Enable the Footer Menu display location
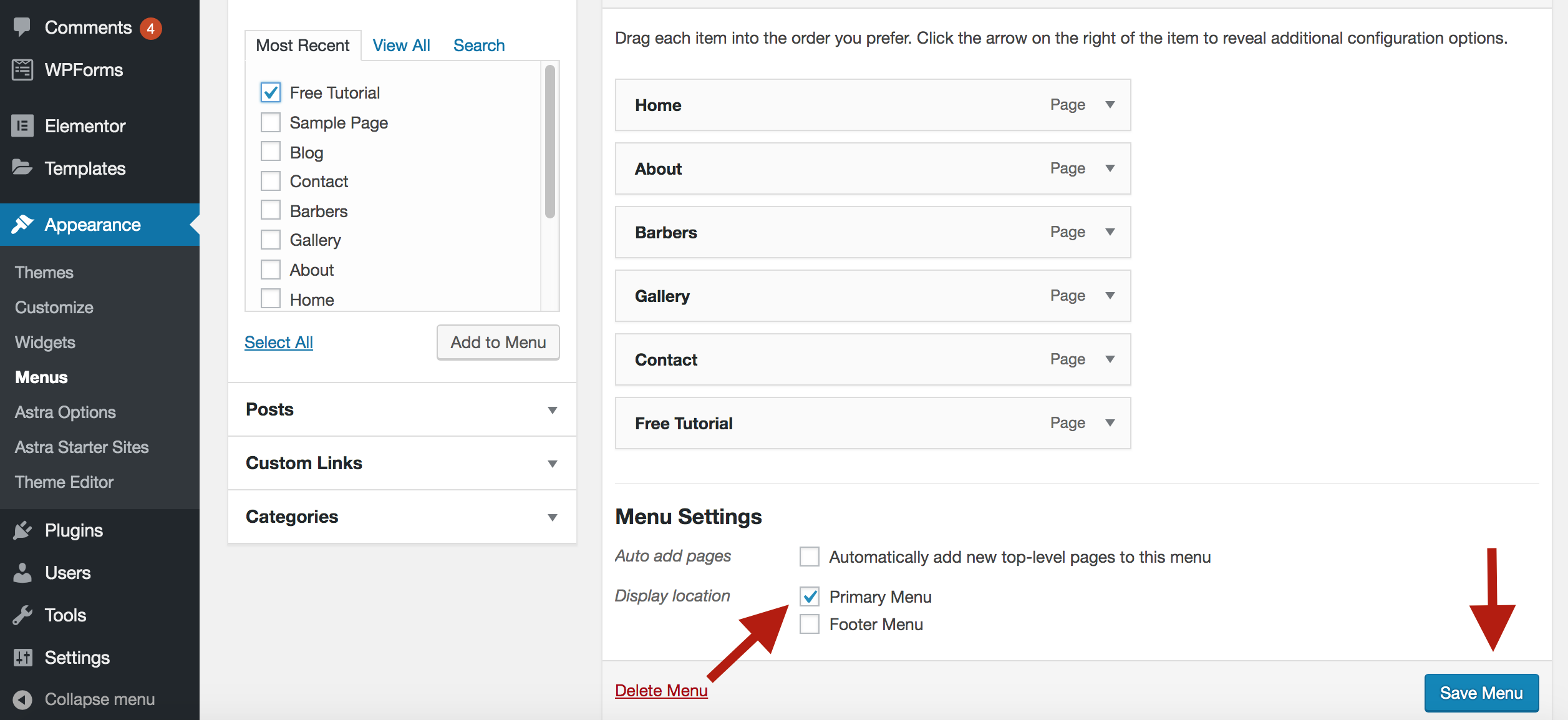Screen dimensions: 1568x720 [x=810, y=625]
